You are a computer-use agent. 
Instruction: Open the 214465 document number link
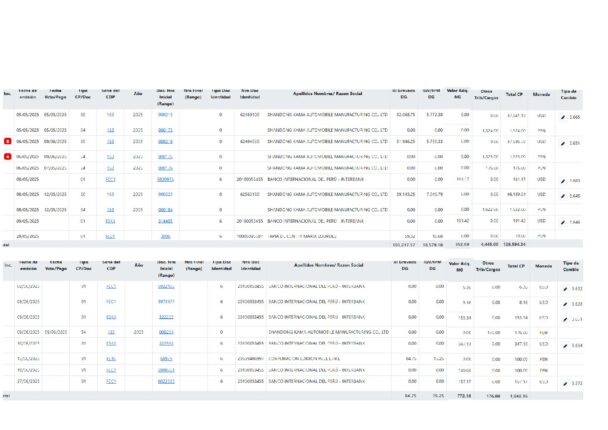point(165,220)
